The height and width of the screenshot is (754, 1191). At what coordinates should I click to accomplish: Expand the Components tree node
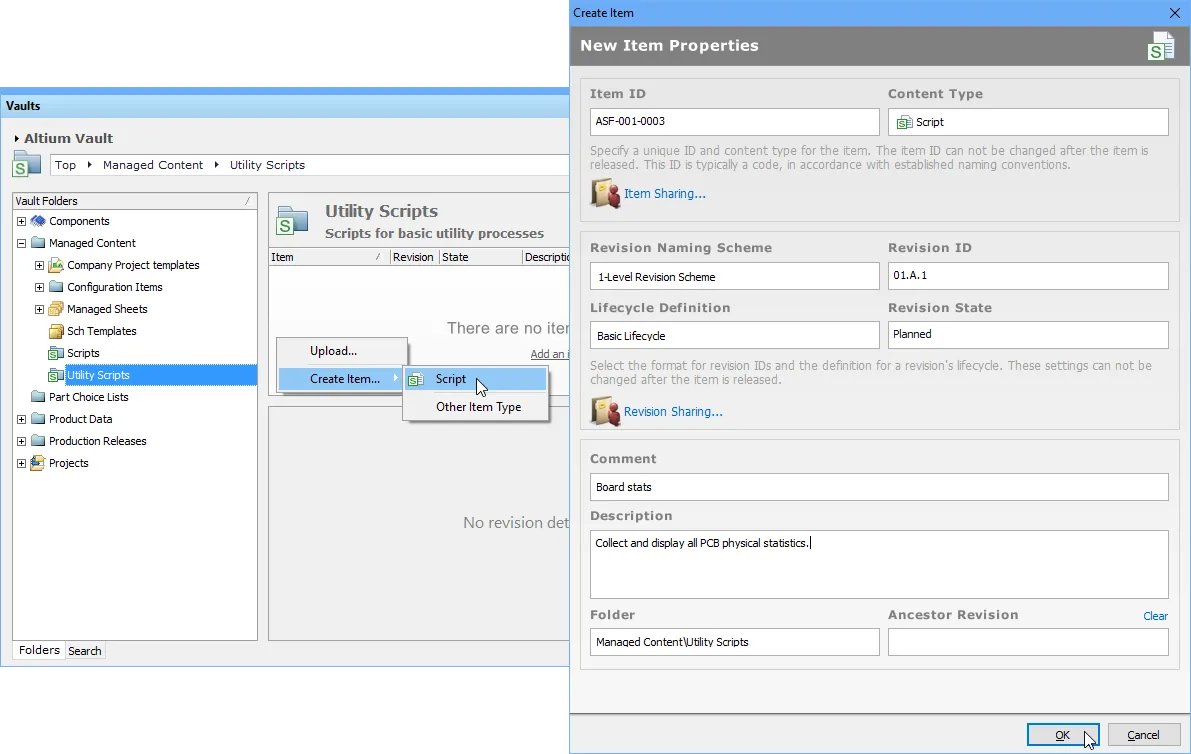21,221
